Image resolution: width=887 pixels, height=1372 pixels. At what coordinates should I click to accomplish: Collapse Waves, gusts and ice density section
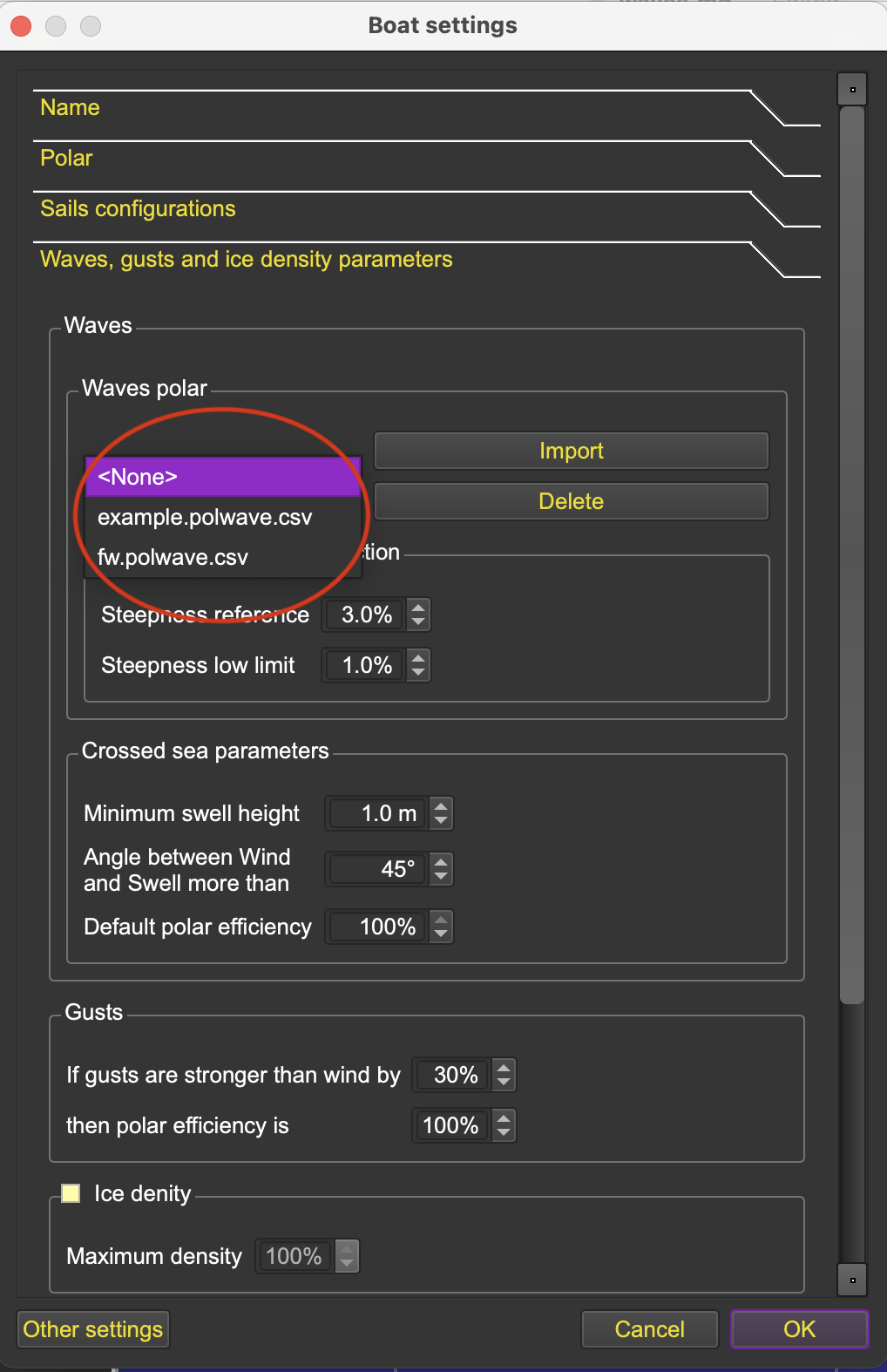point(246,259)
